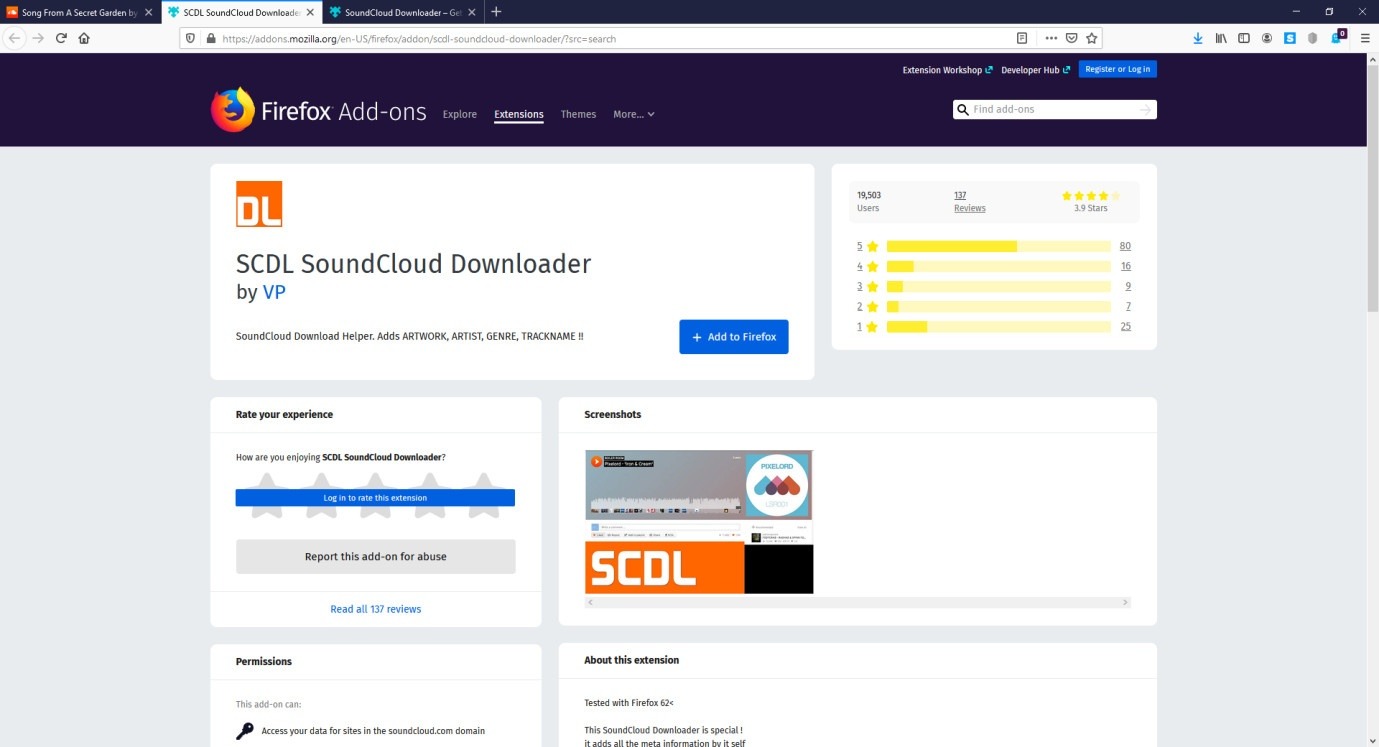This screenshot has width=1379, height=747.
Task: Close the Song From A Secret Garden tab
Action: click(x=148, y=12)
